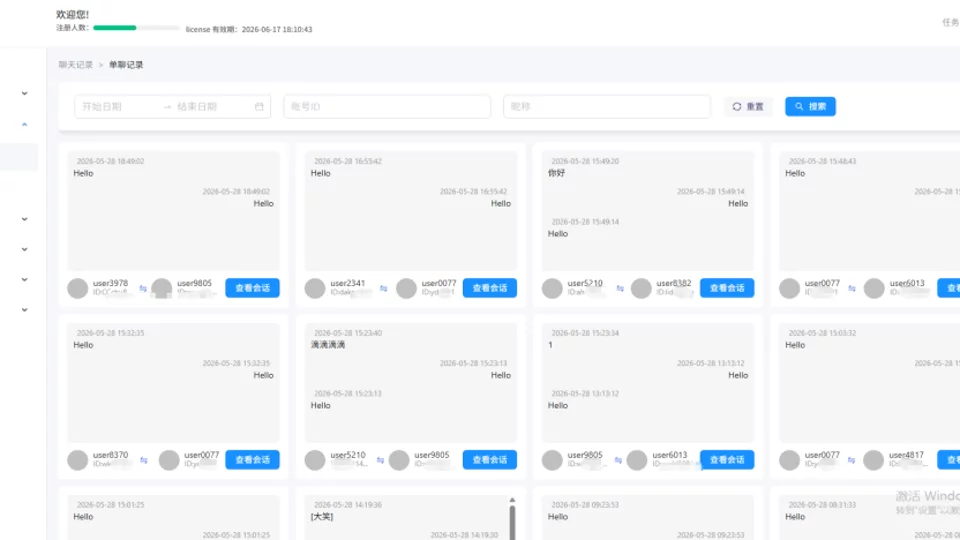The image size is (960, 540).
Task: Click timestamp 2026-05-28 16:55:42 at card top
Action: point(348,161)
